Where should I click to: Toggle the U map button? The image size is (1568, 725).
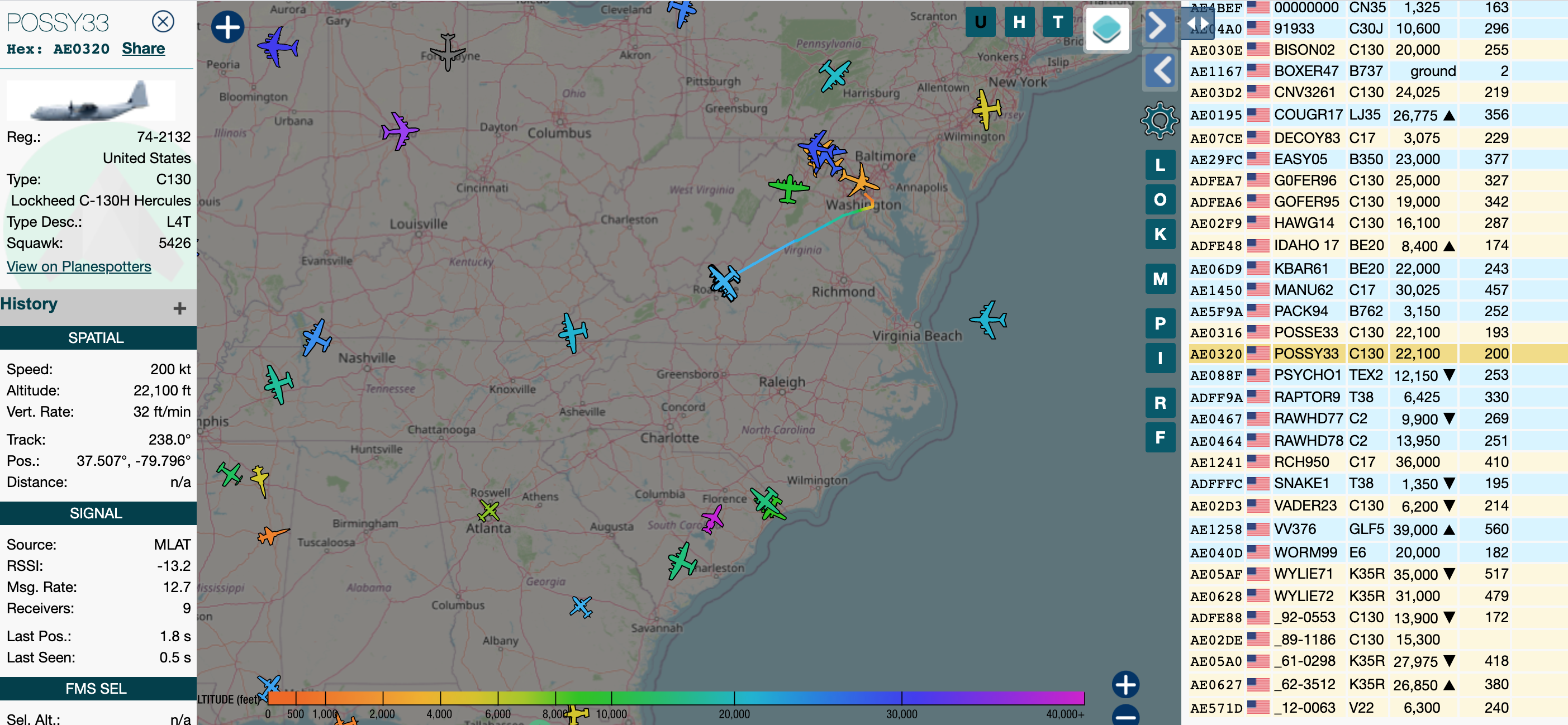pyautogui.click(x=980, y=22)
